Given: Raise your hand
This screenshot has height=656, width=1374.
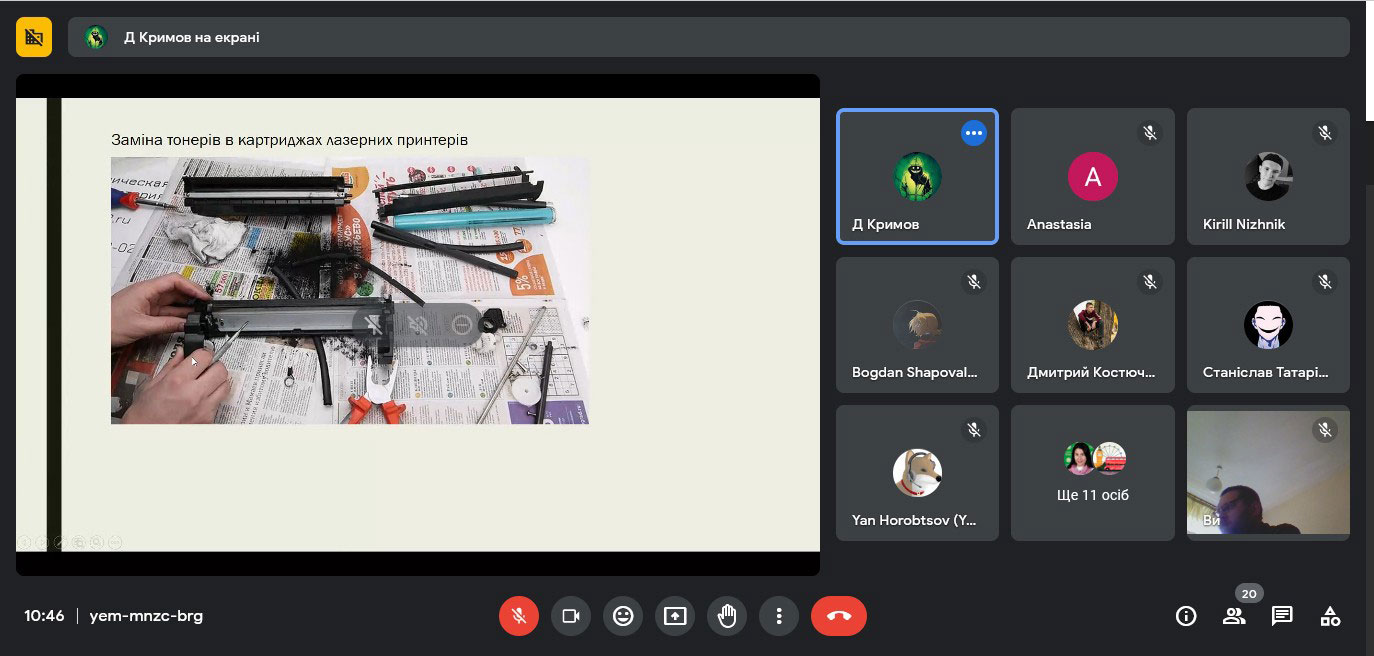Looking at the screenshot, I should pyautogui.click(x=727, y=616).
